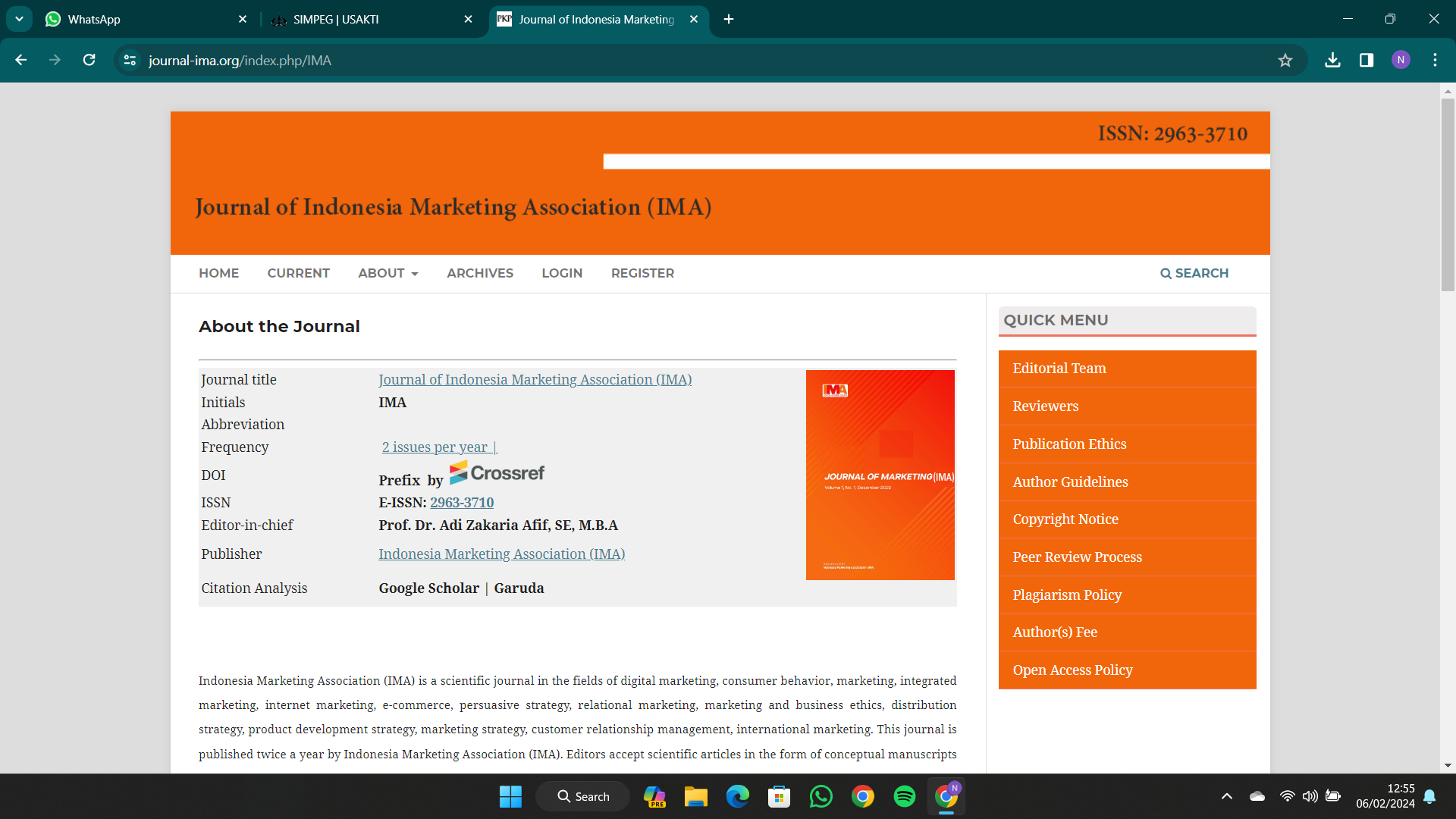Switch to the WhatsApp tab

pos(144,19)
